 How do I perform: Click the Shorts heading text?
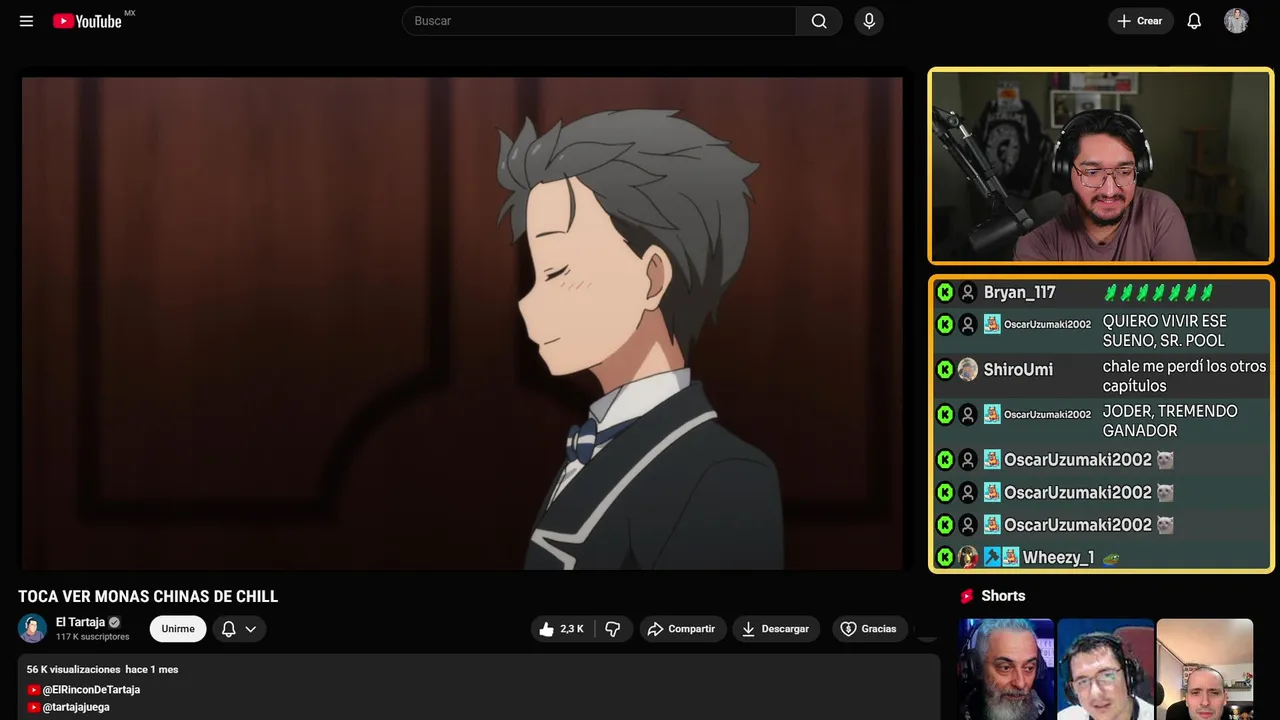pyautogui.click(x=1003, y=596)
